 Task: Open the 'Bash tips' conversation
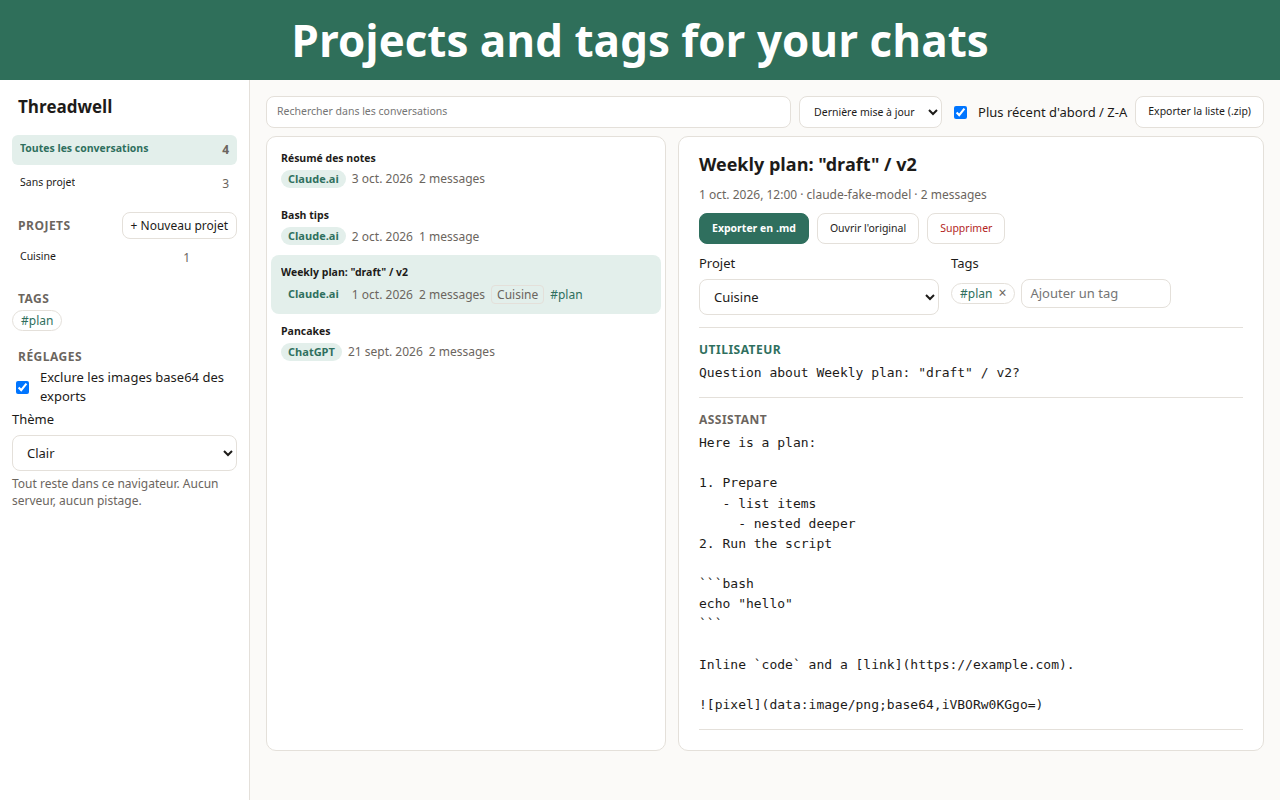(466, 226)
